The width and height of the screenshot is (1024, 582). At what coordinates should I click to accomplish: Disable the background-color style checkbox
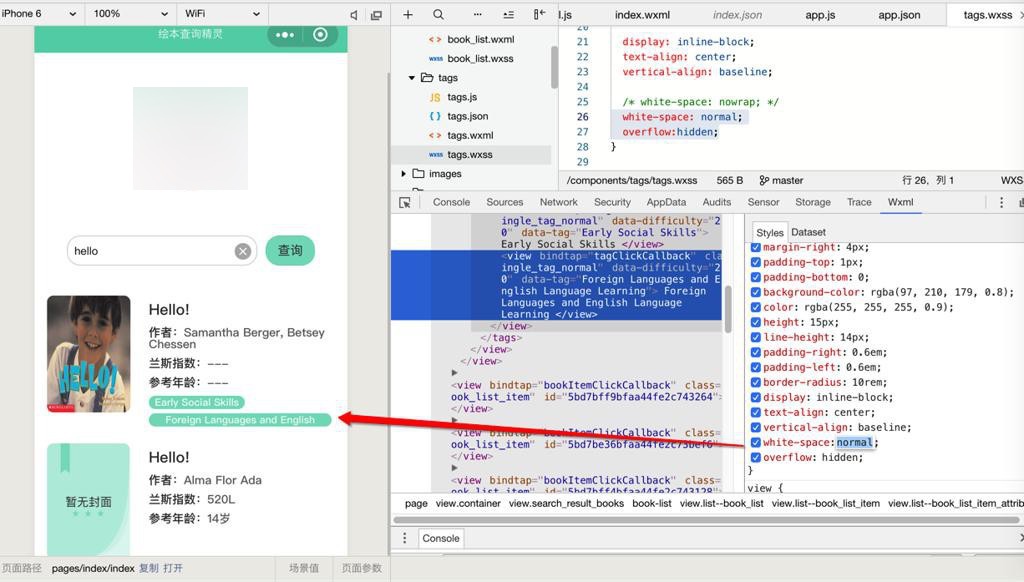click(x=756, y=292)
